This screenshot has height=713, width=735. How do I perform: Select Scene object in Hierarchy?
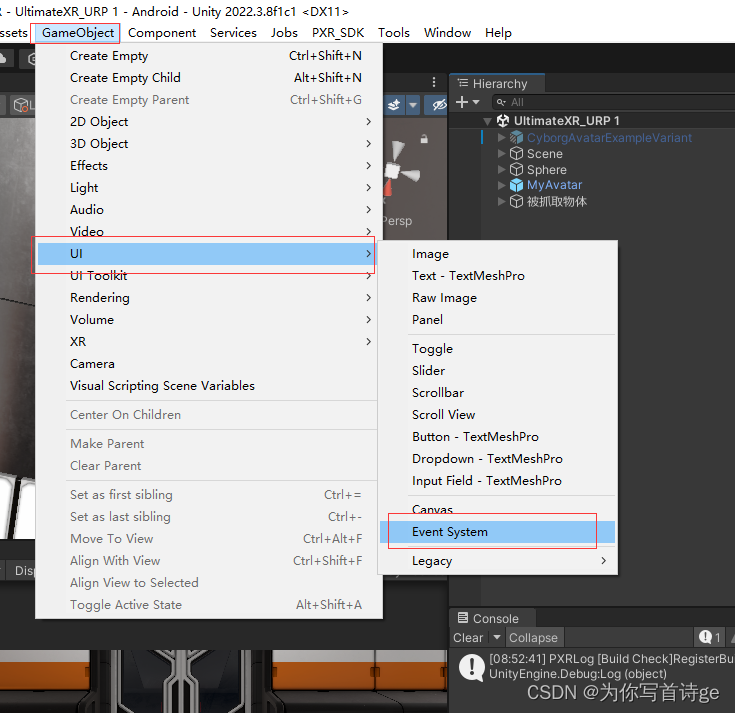(x=544, y=154)
